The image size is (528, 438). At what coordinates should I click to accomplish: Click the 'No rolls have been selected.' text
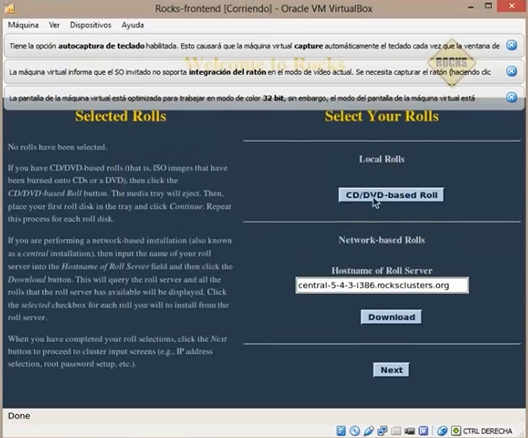(x=57, y=147)
